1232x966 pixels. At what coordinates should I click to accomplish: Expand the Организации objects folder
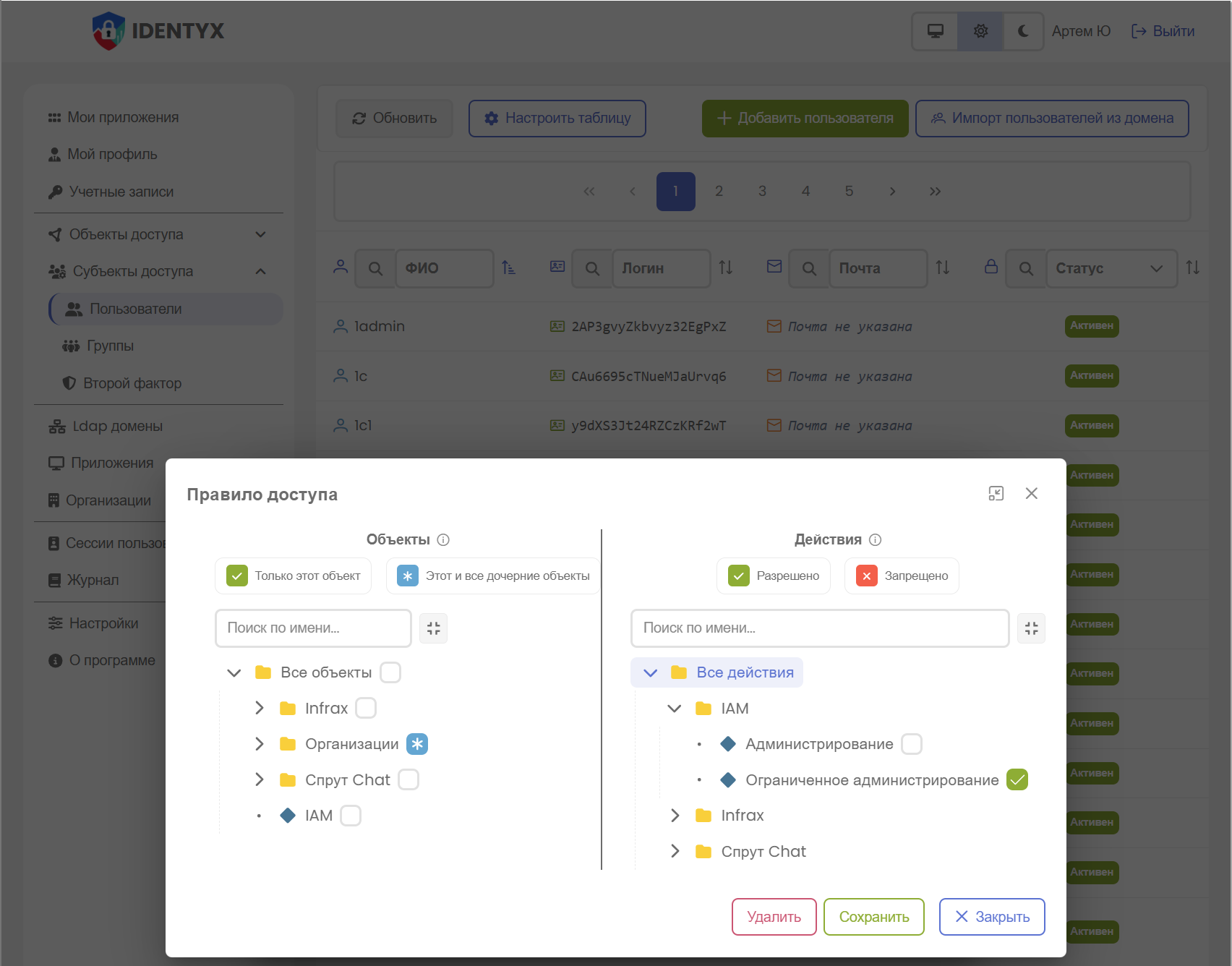tap(260, 744)
